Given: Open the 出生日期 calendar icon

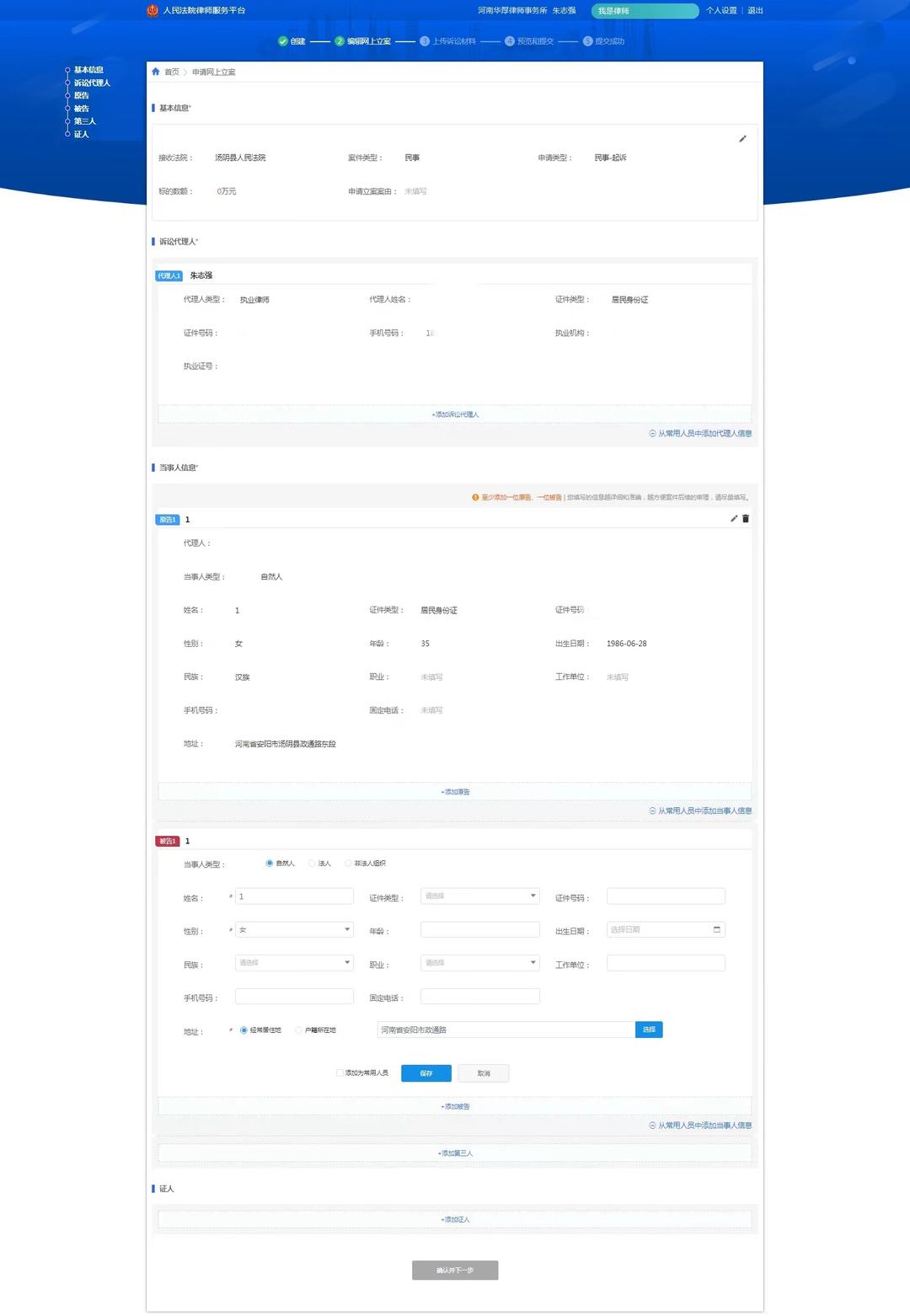Looking at the screenshot, I should point(717,929).
